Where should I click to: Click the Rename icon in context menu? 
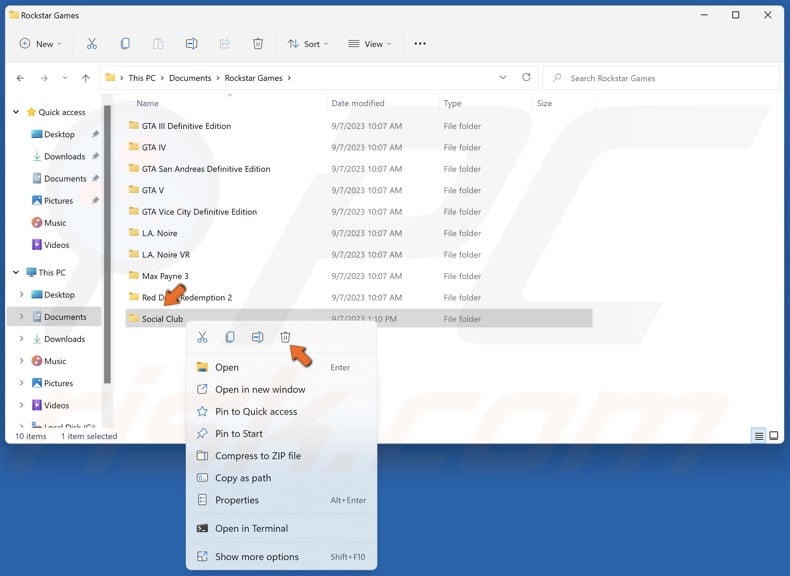pyautogui.click(x=257, y=337)
